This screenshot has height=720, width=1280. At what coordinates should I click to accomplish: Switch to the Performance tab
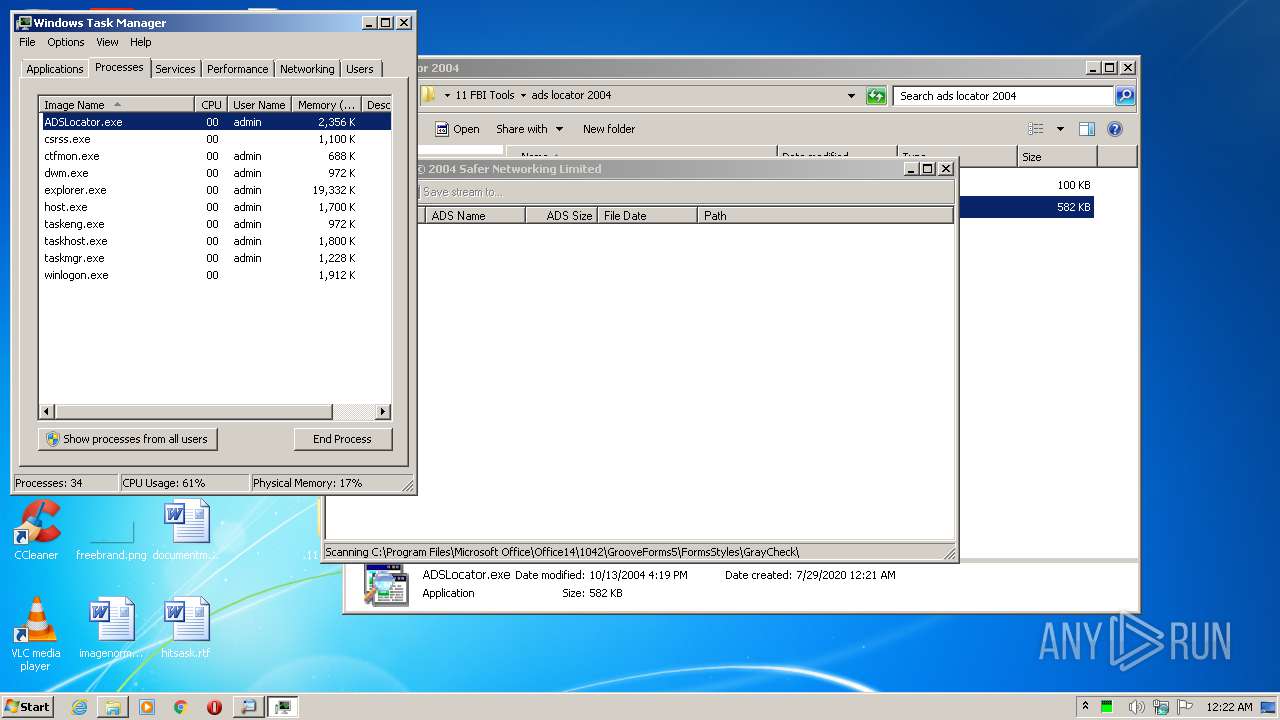[x=237, y=69]
